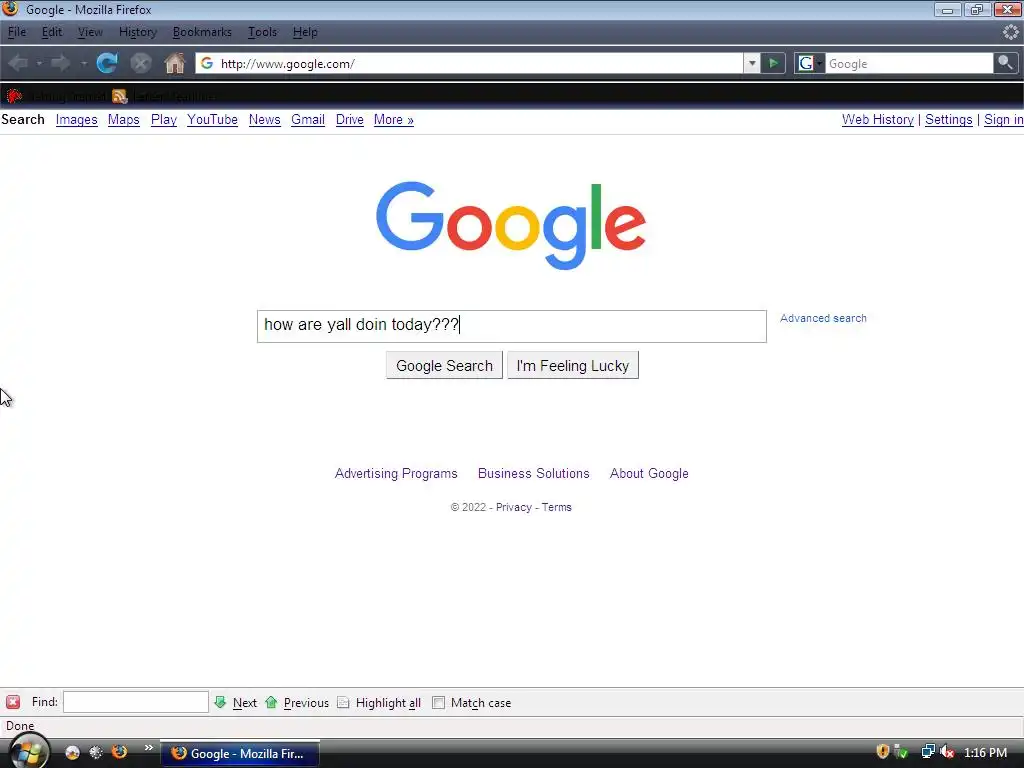Viewport: 1024px width, 768px height.
Task: Click the Stop loading button
Action: [x=140, y=63]
